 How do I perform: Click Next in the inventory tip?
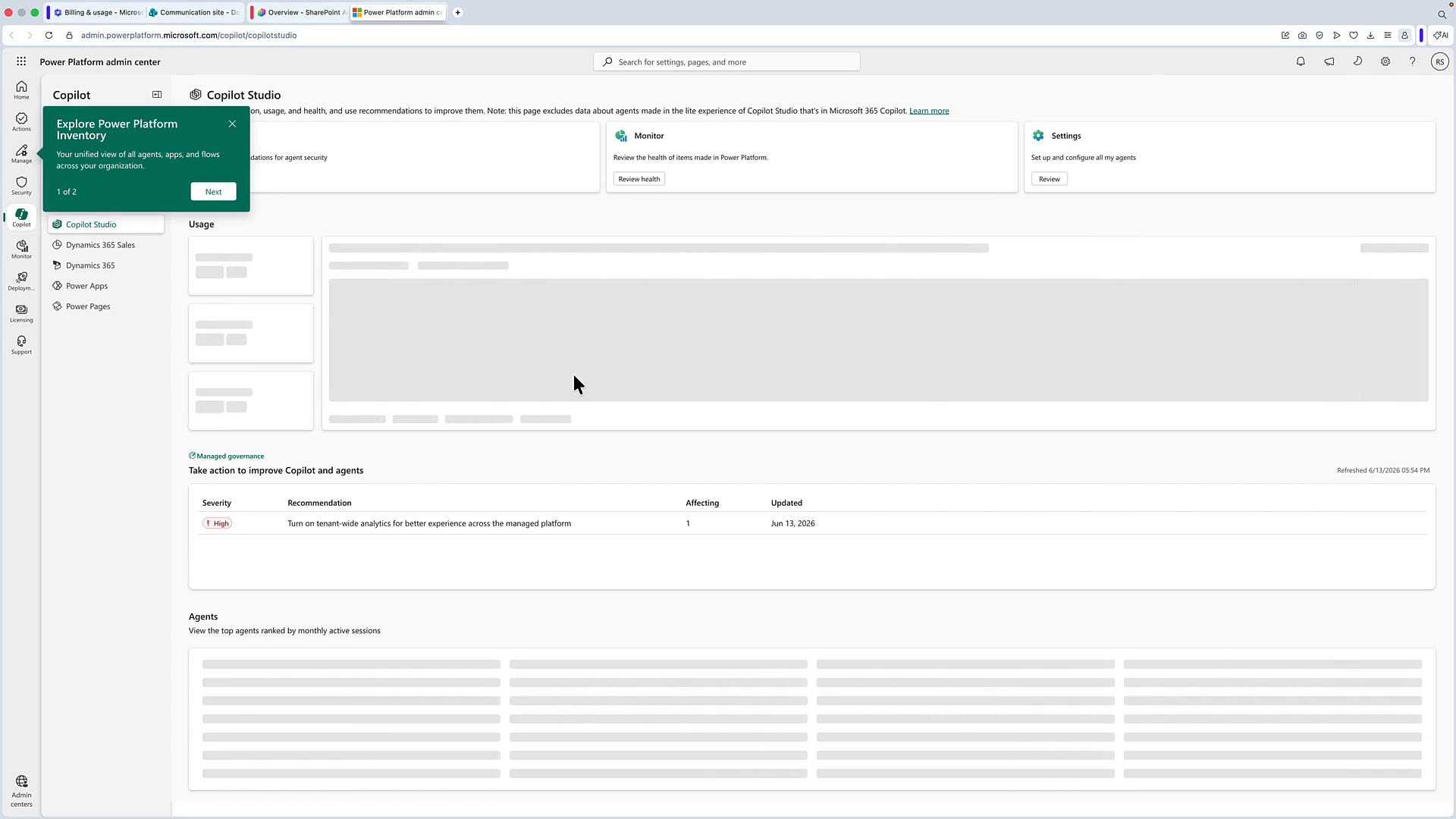(x=213, y=192)
